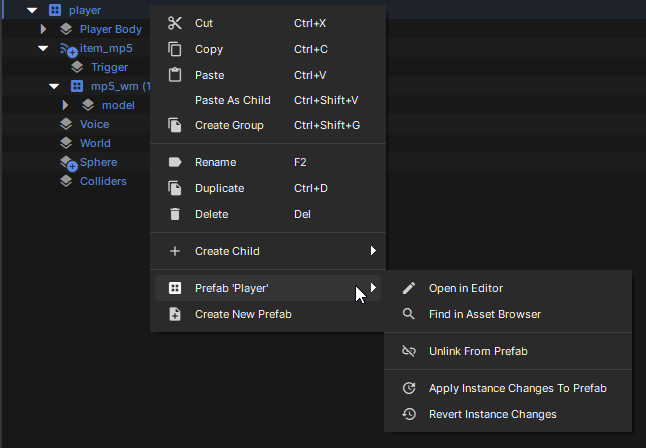
Task: Expand the Player Body node
Action: 43,29
